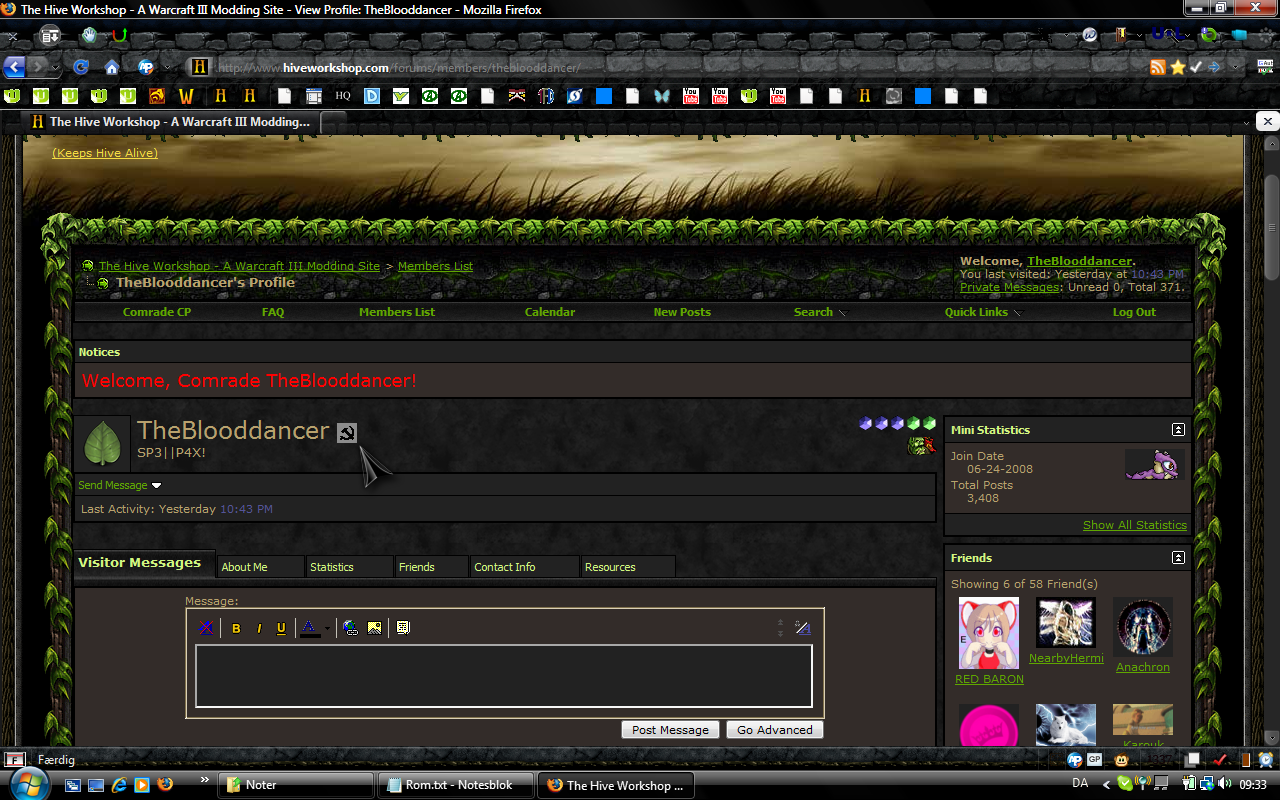Open Anachron friend avatar
Screen dimensions: 1280x800
pos(1143,627)
